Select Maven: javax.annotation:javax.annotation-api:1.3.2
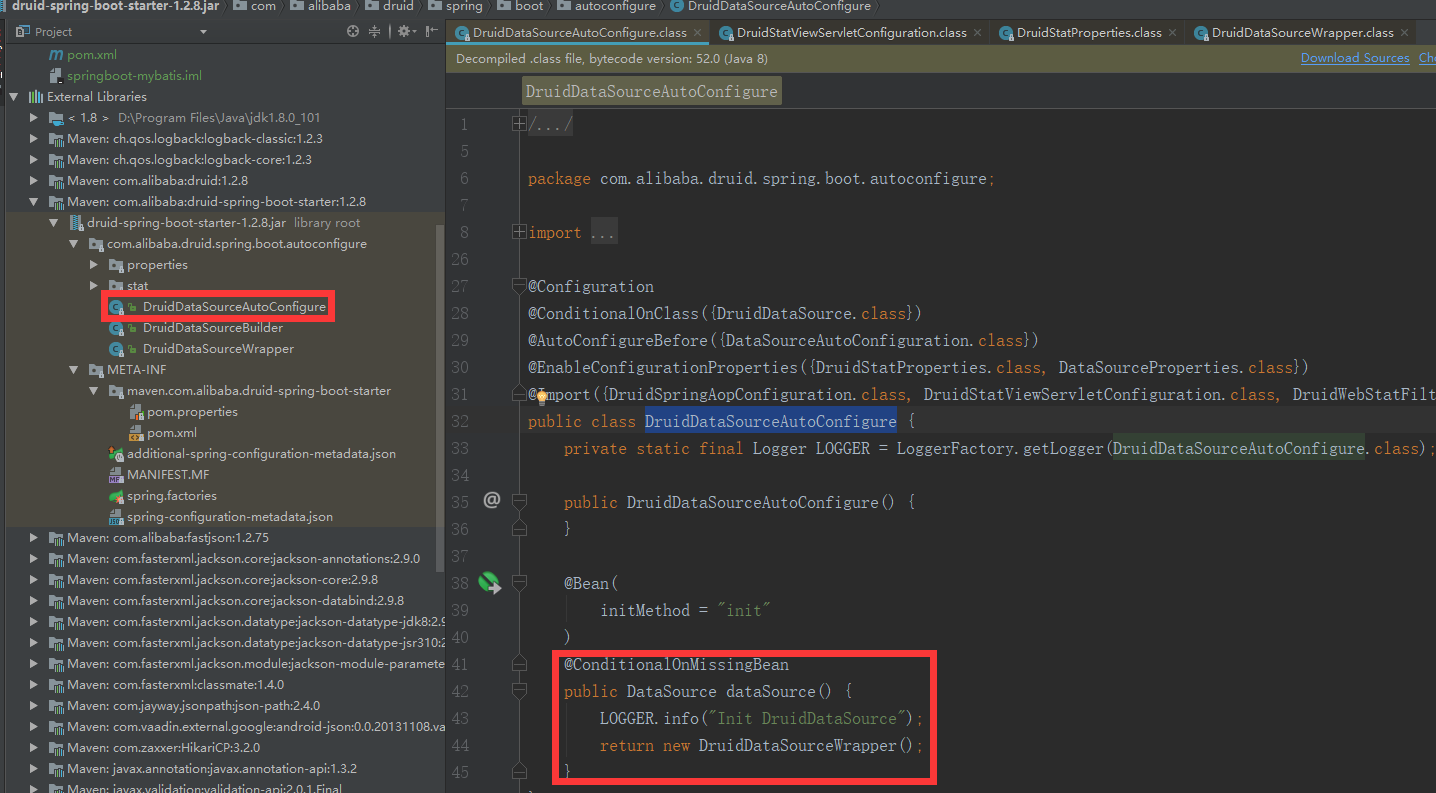 [212, 769]
